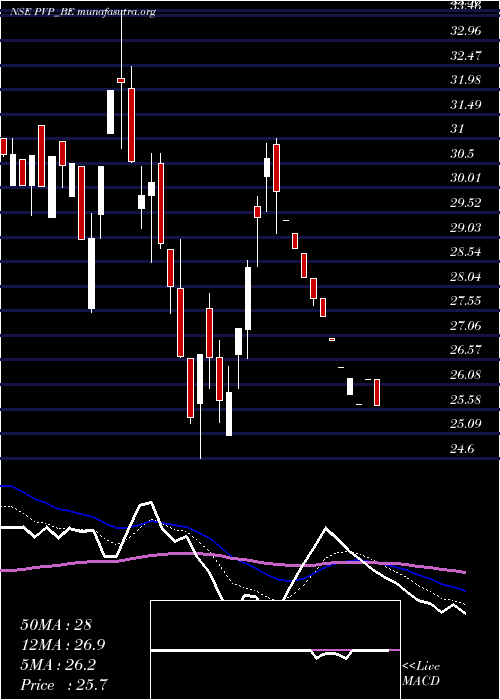The height and width of the screenshot is (700, 500).
Task: Click the 31.49 price axis label
Action: tap(465, 105)
